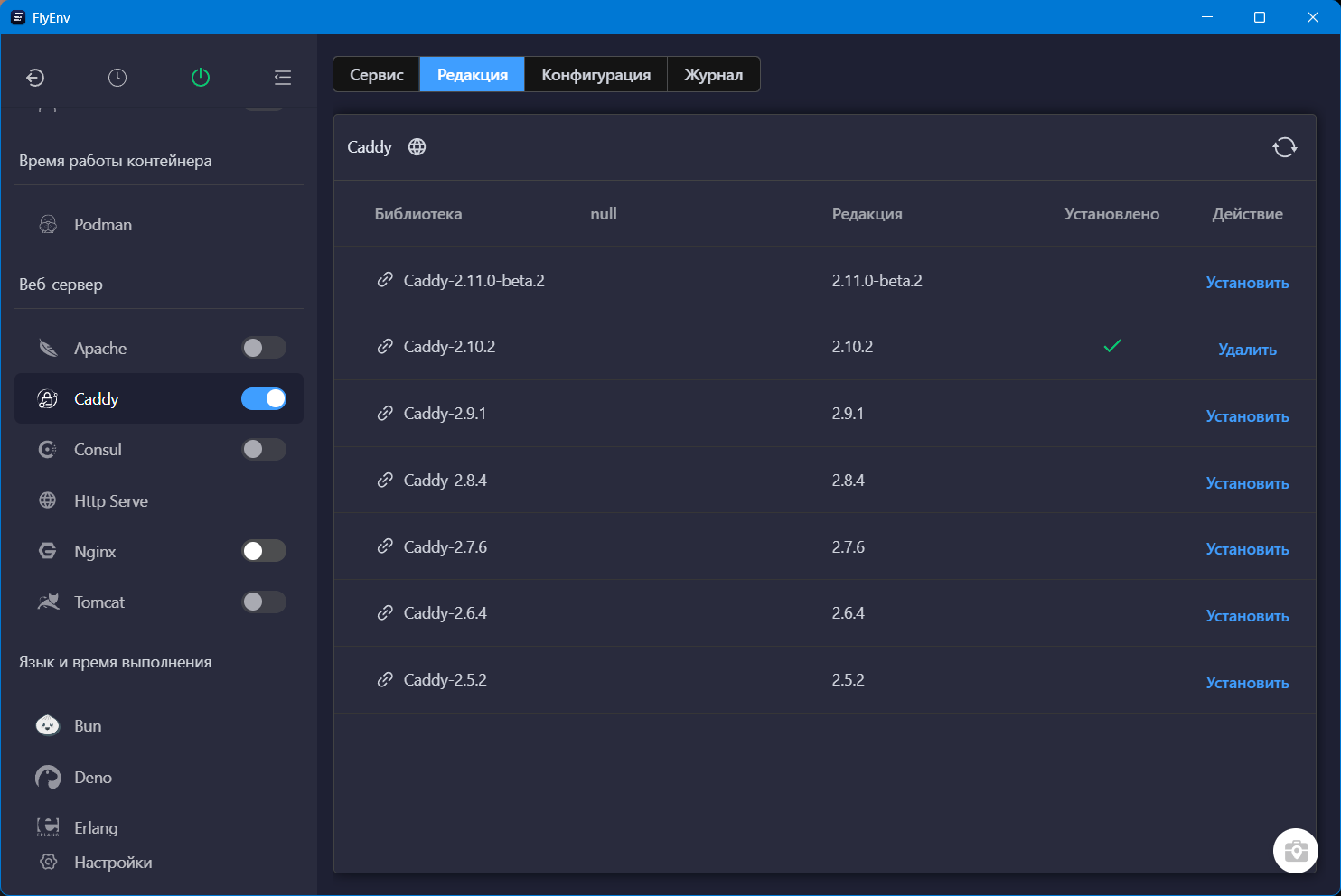Viewport: 1341px width, 896px height.
Task: Open the Журнал tab
Action: pyautogui.click(x=713, y=75)
